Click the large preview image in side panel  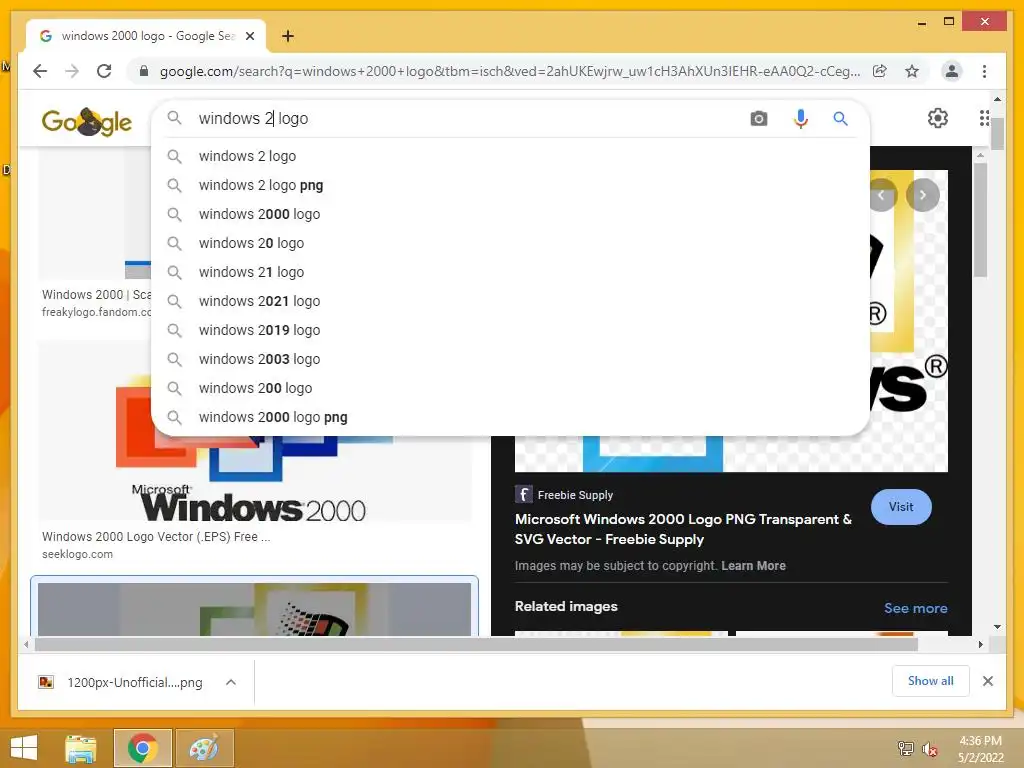click(731, 453)
